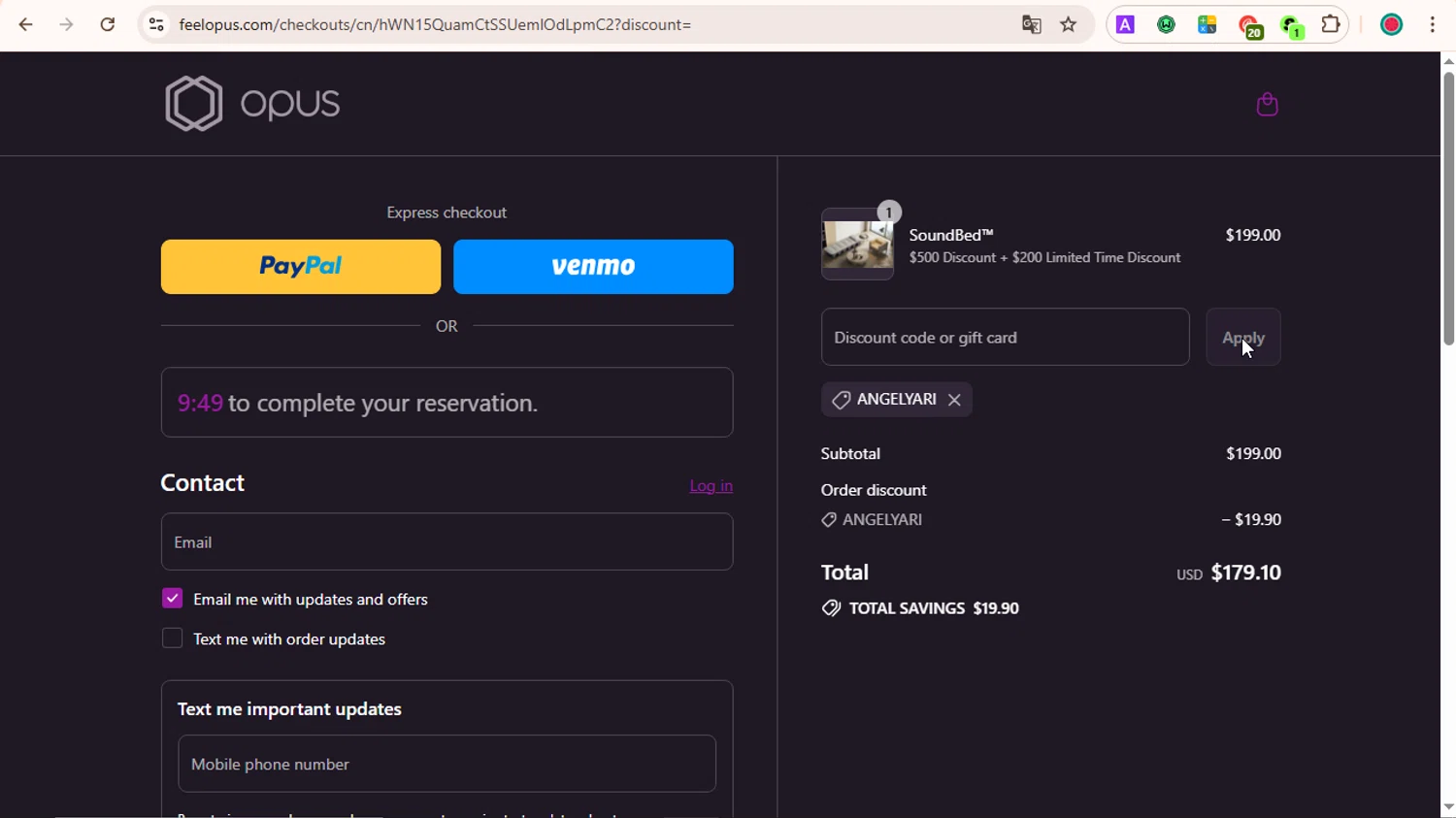1456x818 pixels.
Task: Open site information icon in address bar
Action: [155, 24]
